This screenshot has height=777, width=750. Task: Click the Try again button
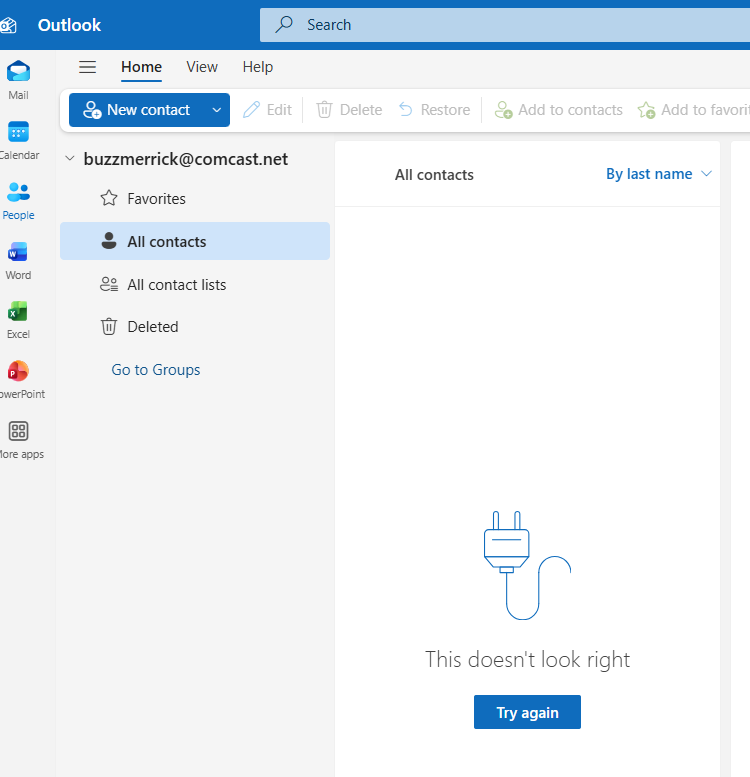pos(527,712)
